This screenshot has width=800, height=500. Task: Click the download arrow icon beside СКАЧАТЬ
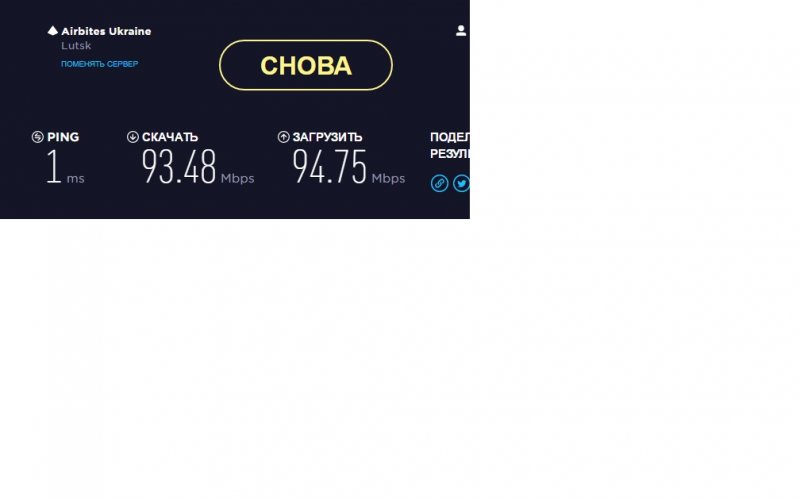pyautogui.click(x=133, y=137)
